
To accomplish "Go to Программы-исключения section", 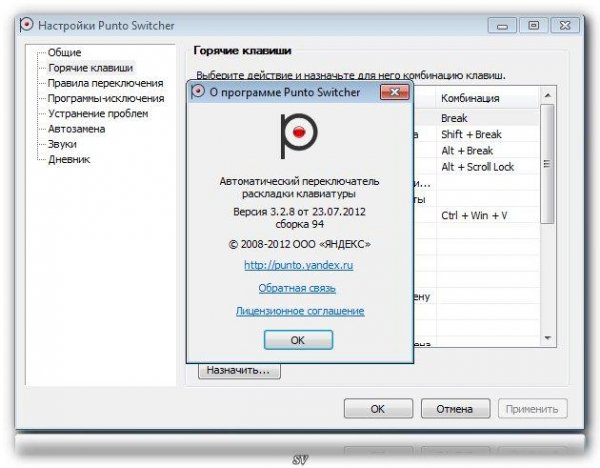I will (x=106, y=98).
